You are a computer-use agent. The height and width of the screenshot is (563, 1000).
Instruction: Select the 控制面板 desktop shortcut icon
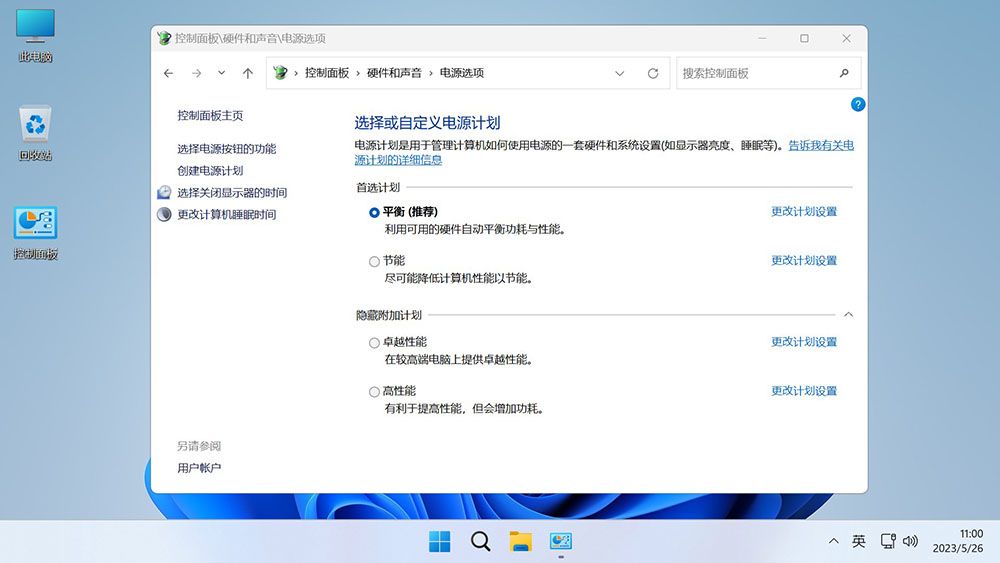point(35,233)
